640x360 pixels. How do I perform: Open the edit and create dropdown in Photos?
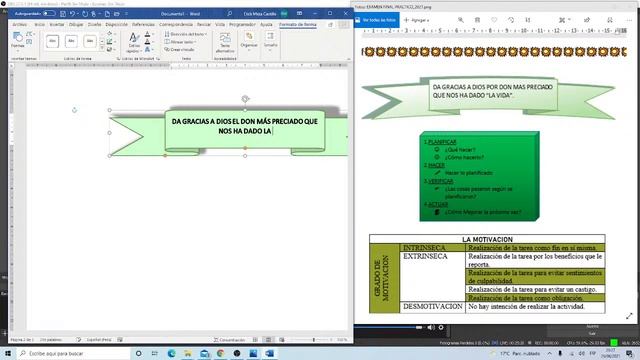[x=564, y=20]
